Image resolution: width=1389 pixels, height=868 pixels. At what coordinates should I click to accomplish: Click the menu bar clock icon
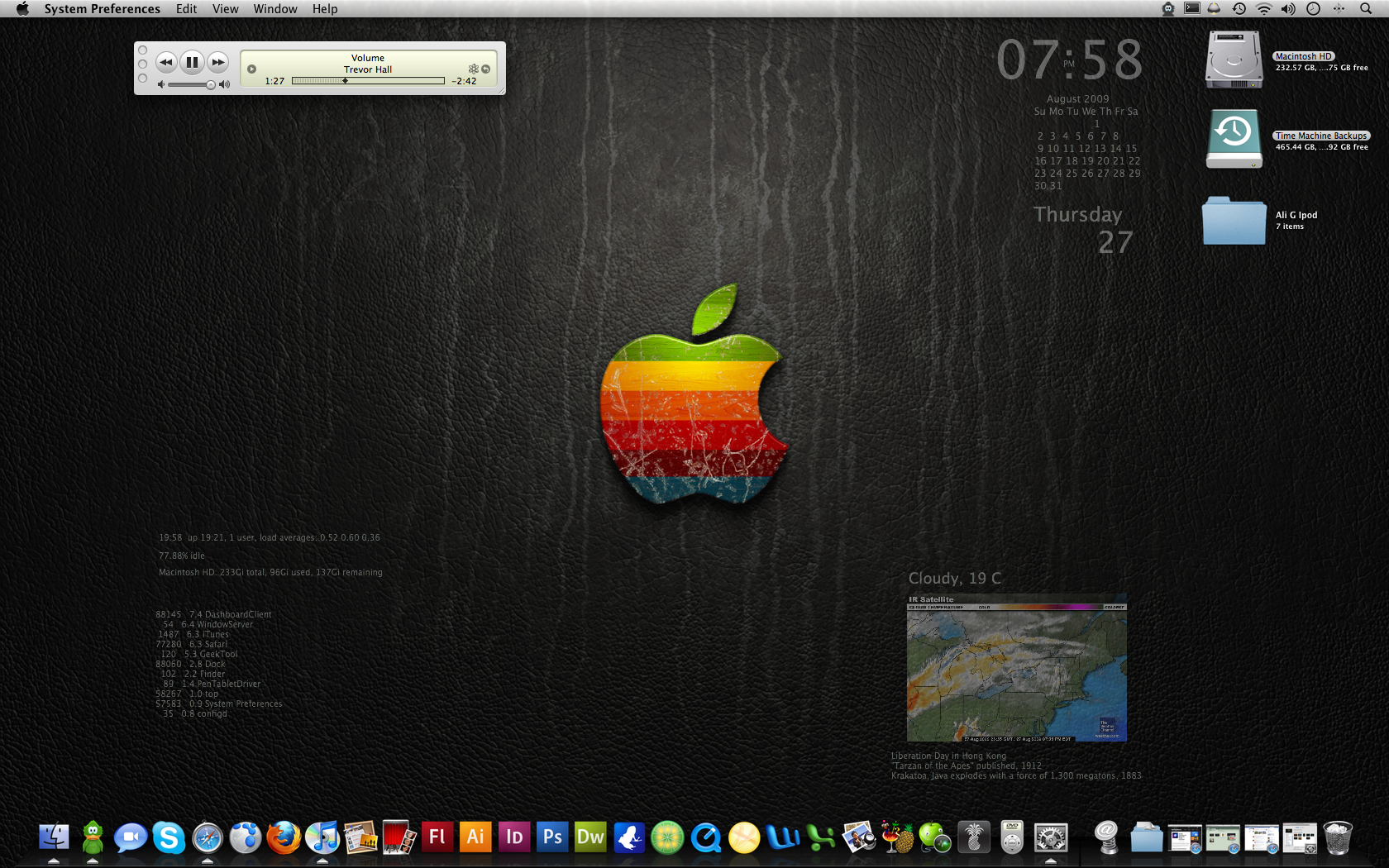point(1314,8)
